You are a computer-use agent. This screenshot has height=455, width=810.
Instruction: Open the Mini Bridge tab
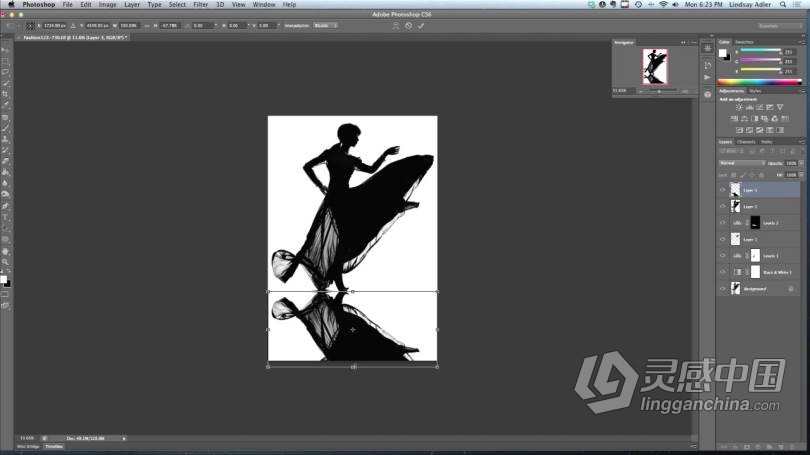pyautogui.click(x=28, y=447)
